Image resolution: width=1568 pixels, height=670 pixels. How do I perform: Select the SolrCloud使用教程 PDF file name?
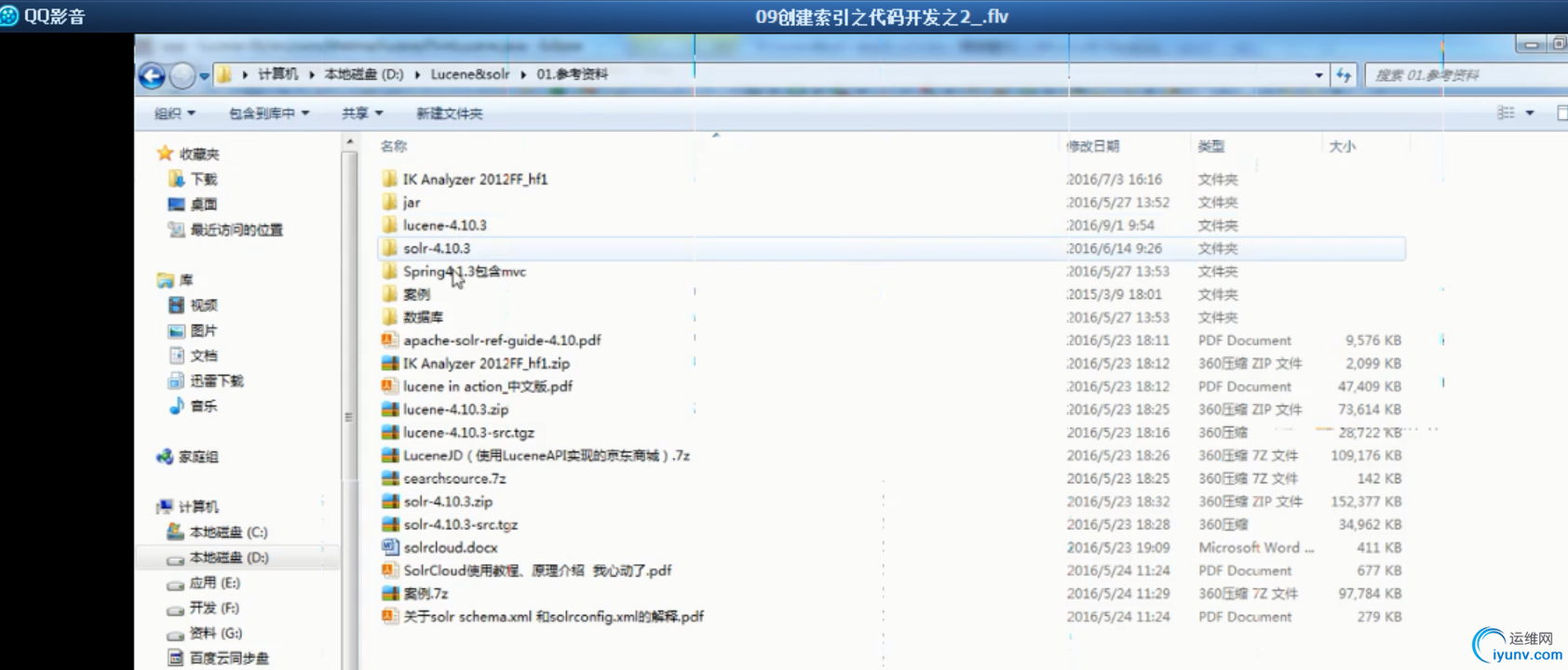[537, 570]
